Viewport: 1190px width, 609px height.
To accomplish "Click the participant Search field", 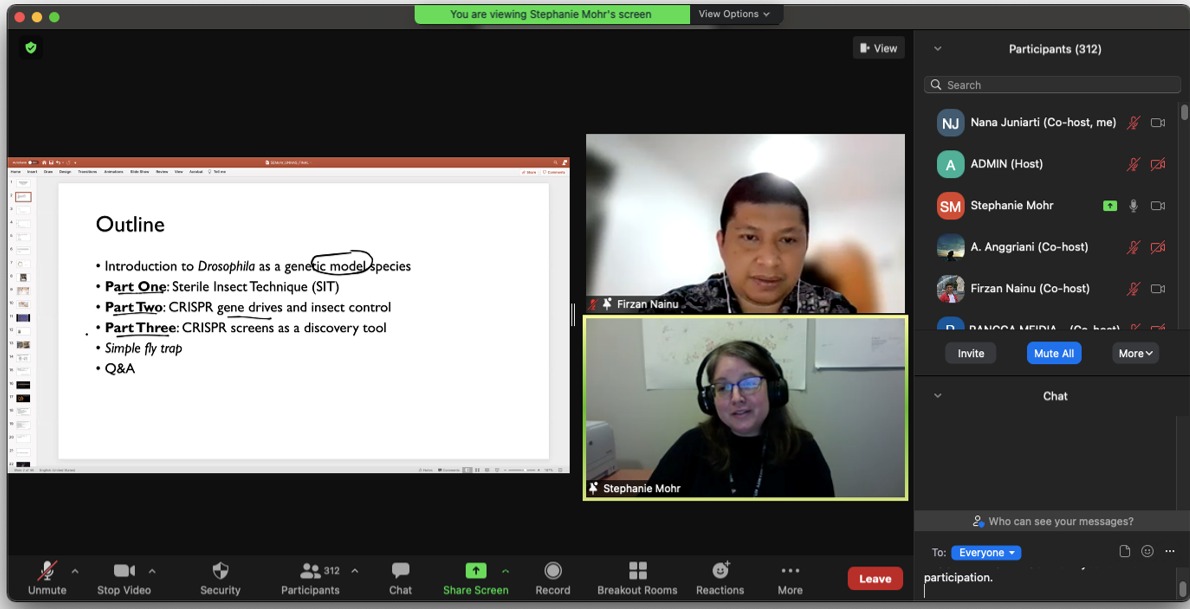I will [x=1052, y=85].
